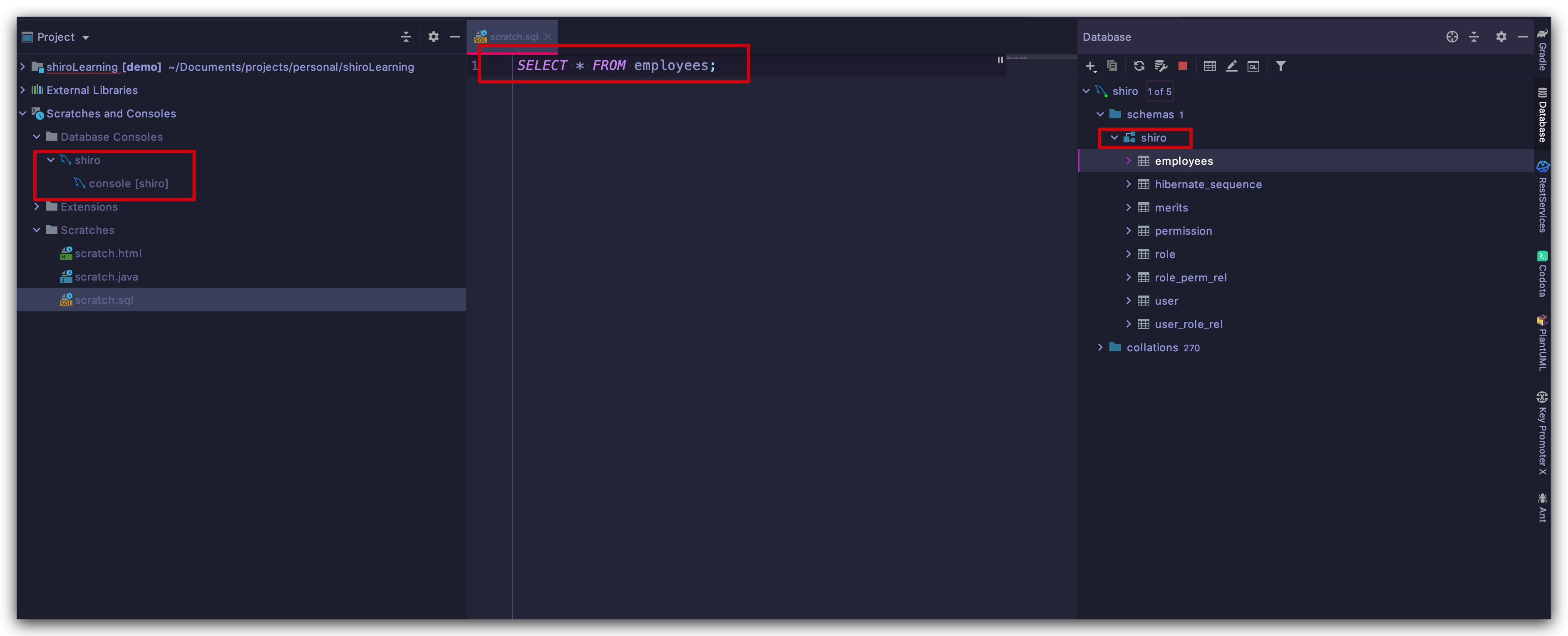Open the Add new data source menu
1568x636 pixels.
tap(1091, 66)
